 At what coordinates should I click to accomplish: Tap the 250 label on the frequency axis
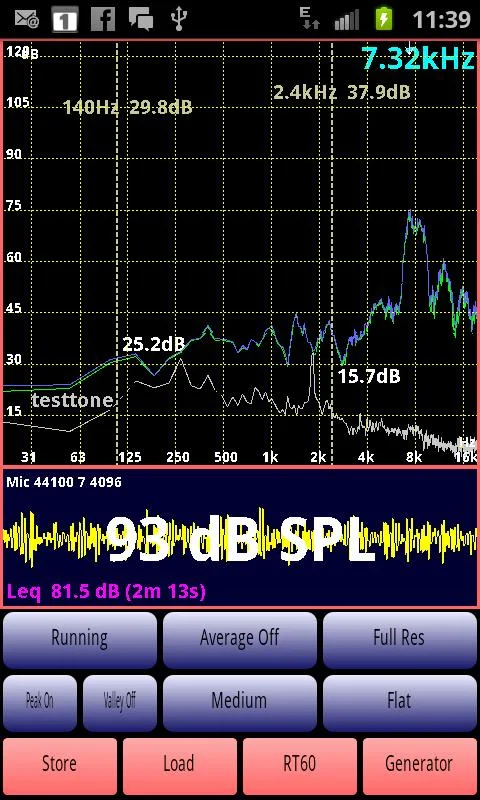click(178, 457)
